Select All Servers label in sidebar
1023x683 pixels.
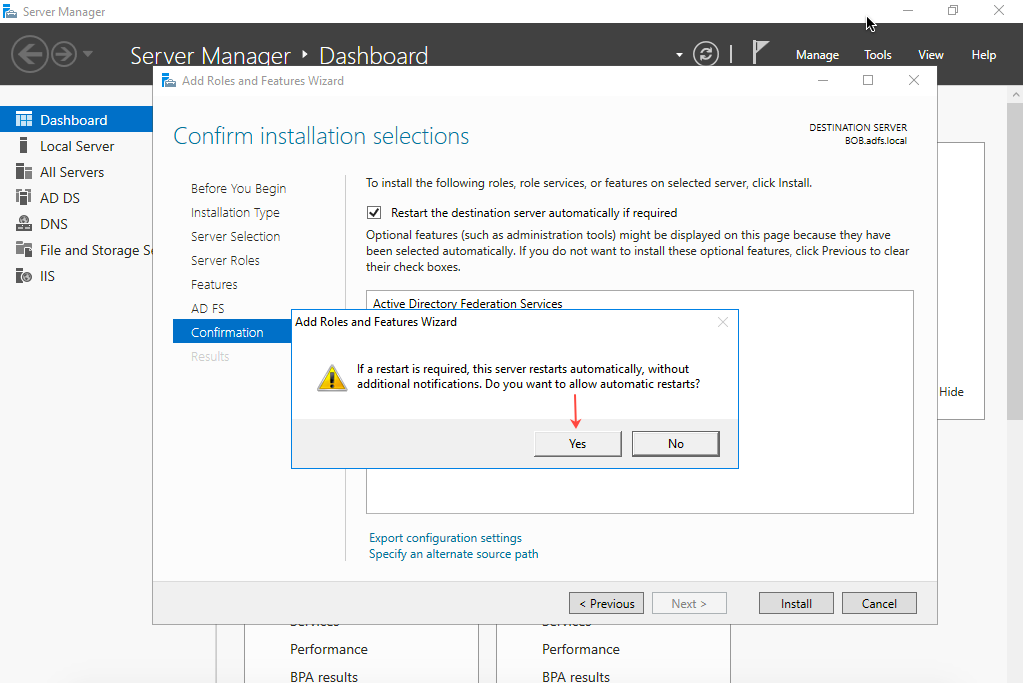tap(72, 172)
